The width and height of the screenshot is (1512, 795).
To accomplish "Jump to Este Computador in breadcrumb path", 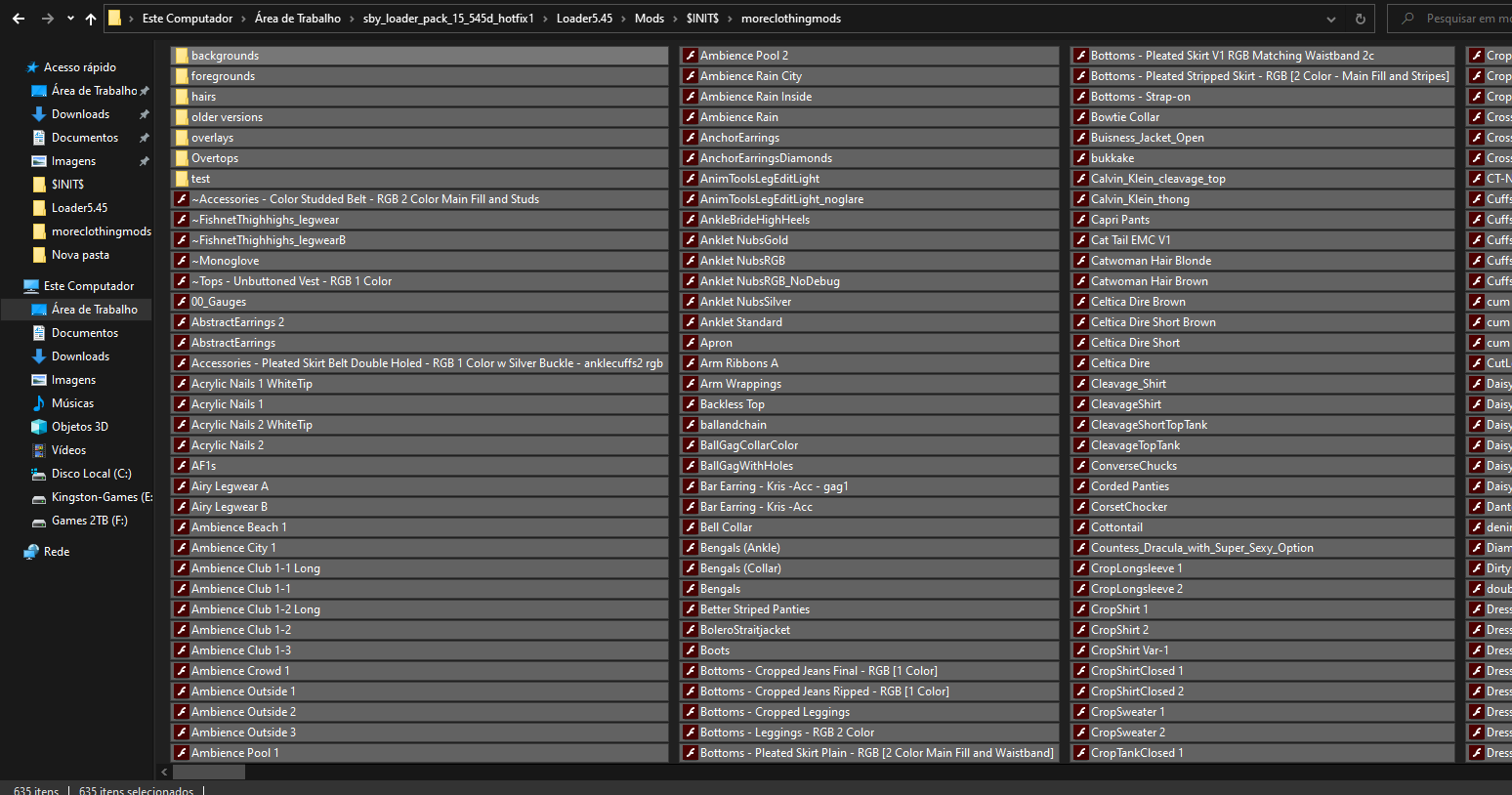I will click(188, 19).
